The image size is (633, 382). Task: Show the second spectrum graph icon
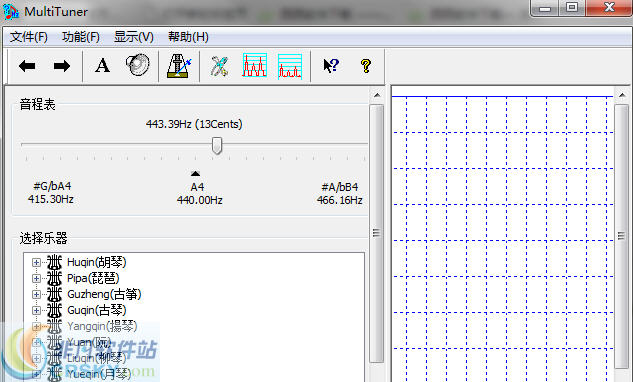click(x=289, y=66)
